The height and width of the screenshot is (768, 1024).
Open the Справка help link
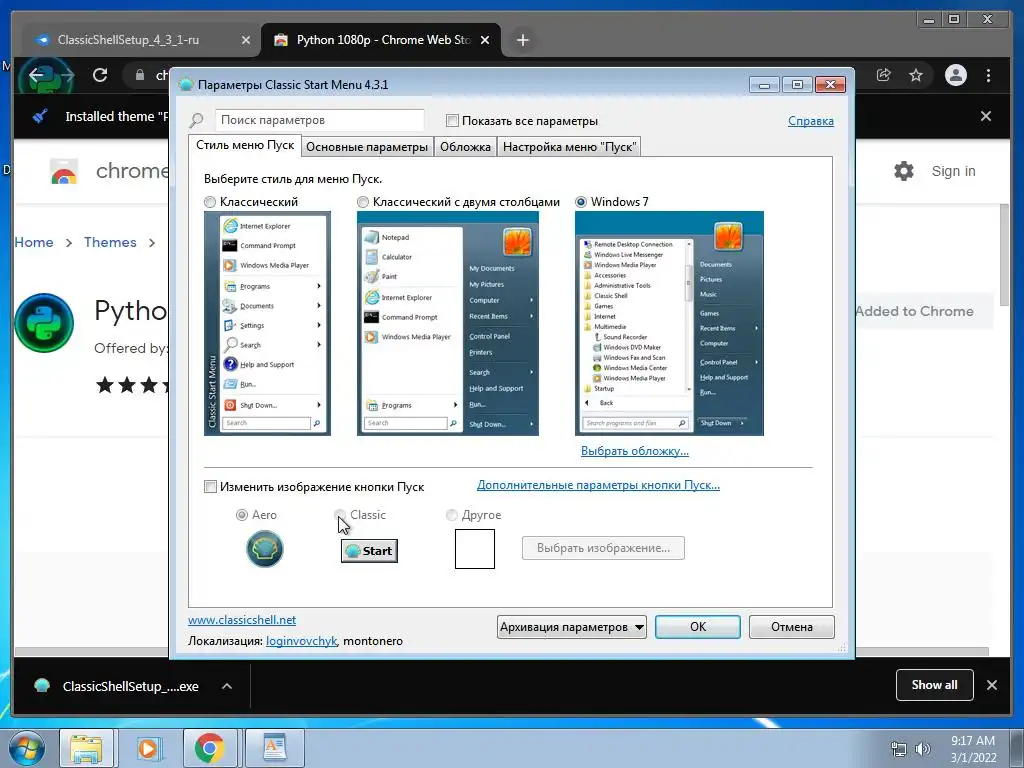tap(810, 121)
